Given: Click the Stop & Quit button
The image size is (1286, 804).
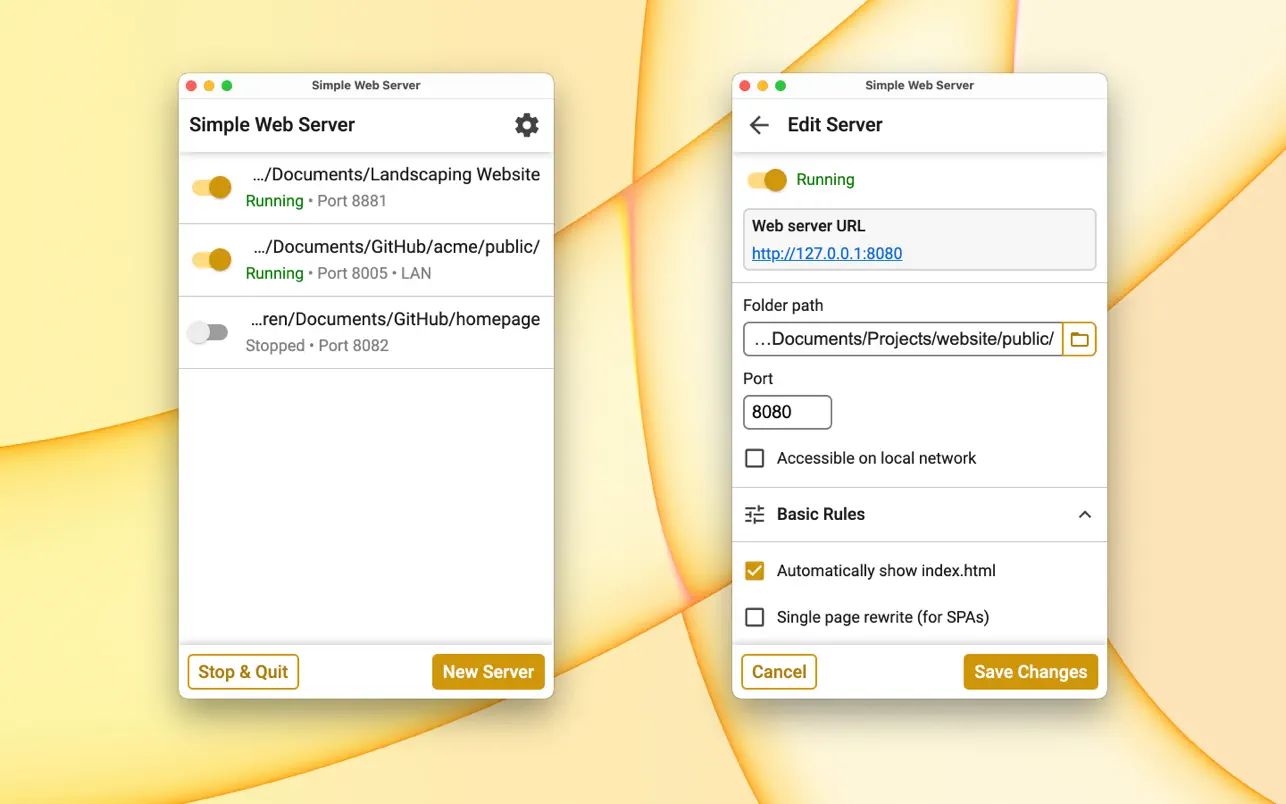Looking at the screenshot, I should (x=242, y=671).
